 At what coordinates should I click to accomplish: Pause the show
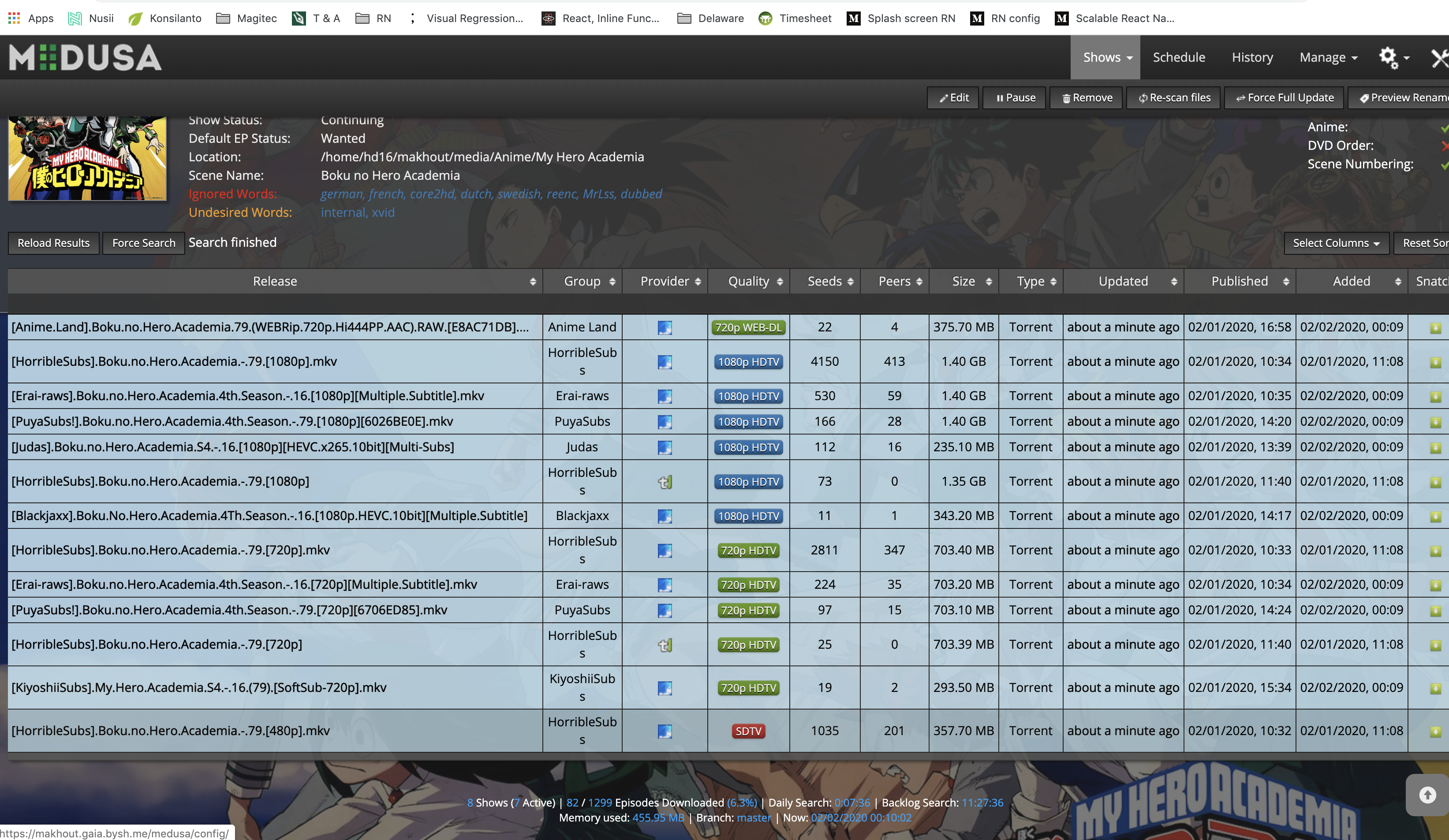click(1014, 98)
